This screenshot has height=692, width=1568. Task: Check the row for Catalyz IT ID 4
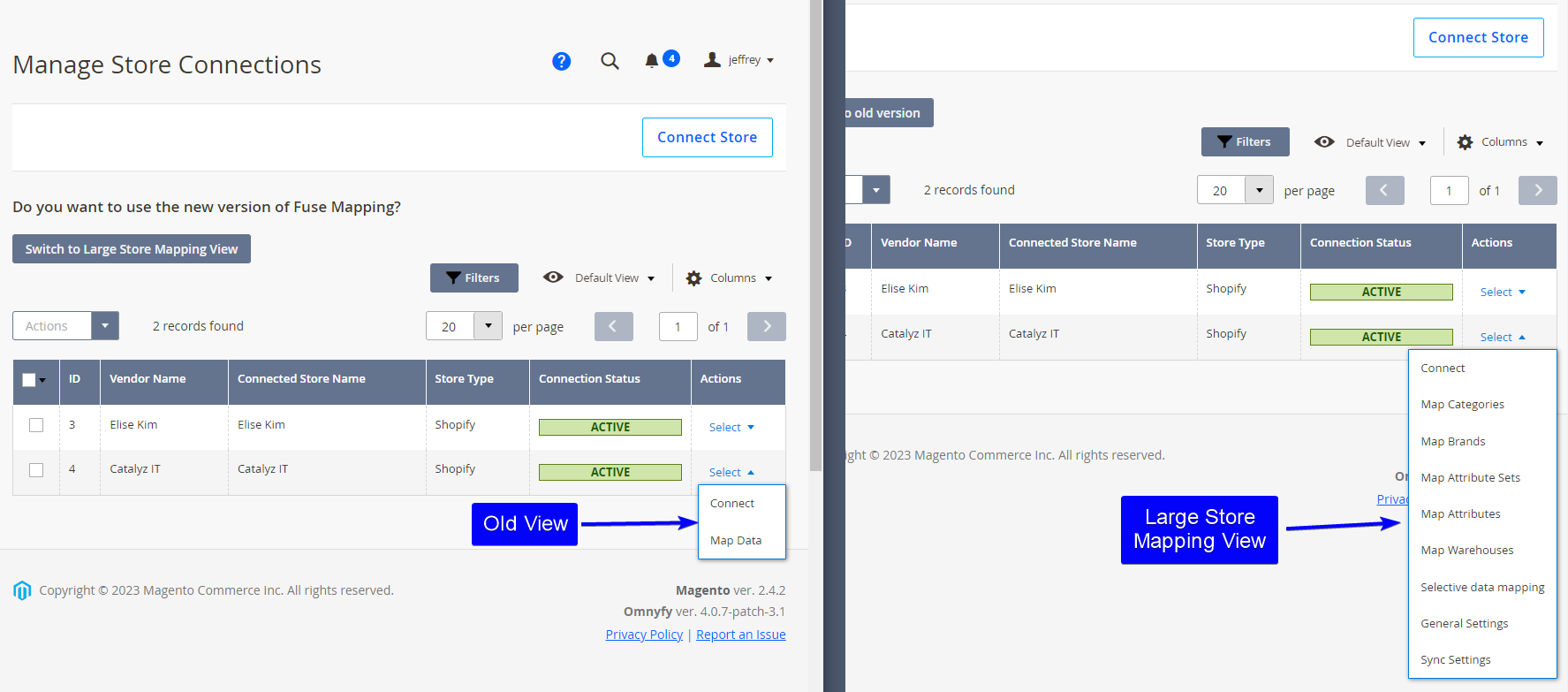[x=36, y=470]
